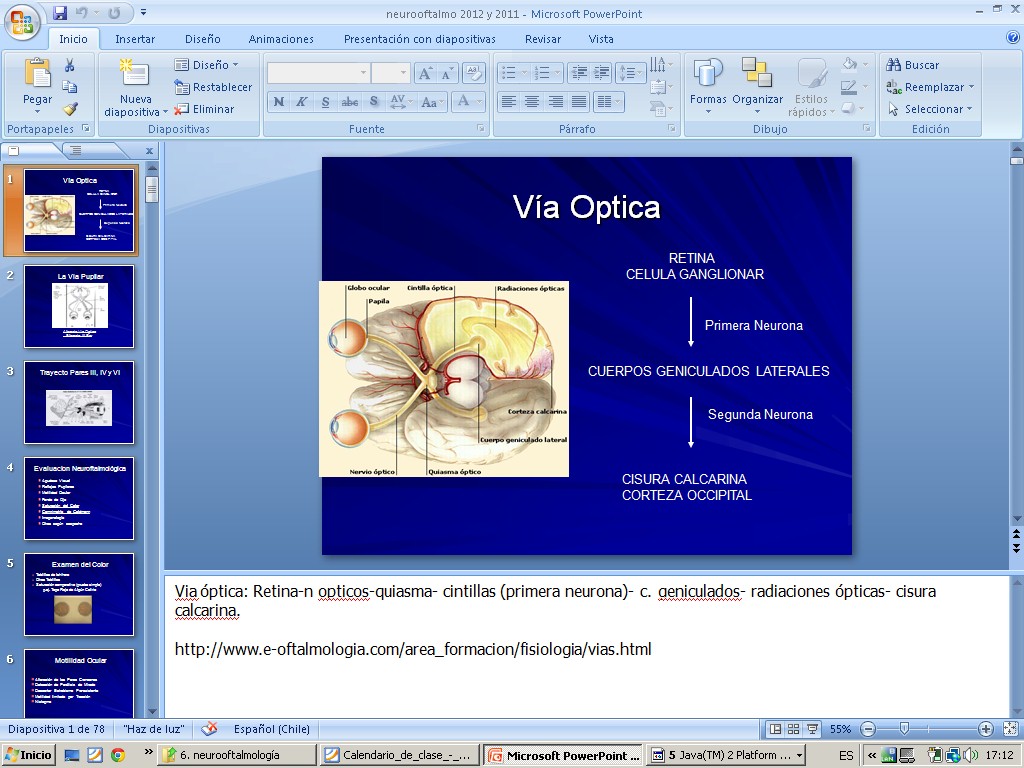Toggle center text alignment
This screenshot has height=768, width=1024.
pos(532,102)
